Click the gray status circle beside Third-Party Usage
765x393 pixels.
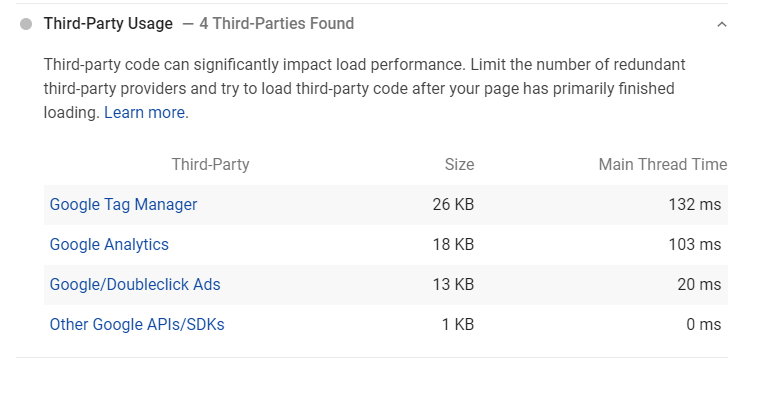(x=26, y=24)
